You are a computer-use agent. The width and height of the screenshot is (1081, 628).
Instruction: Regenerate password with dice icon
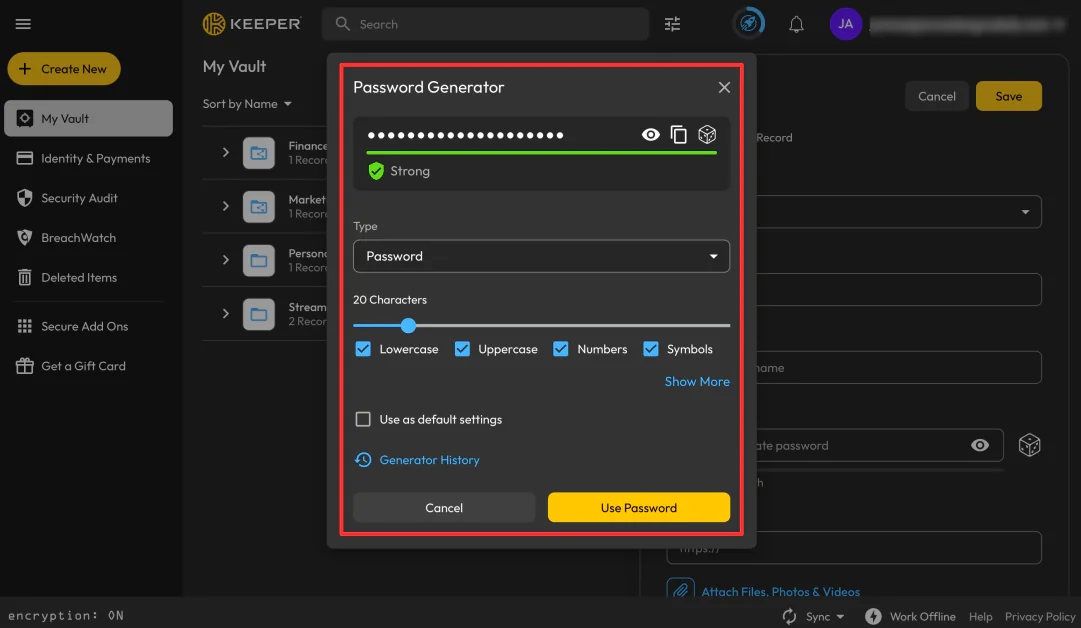point(707,134)
